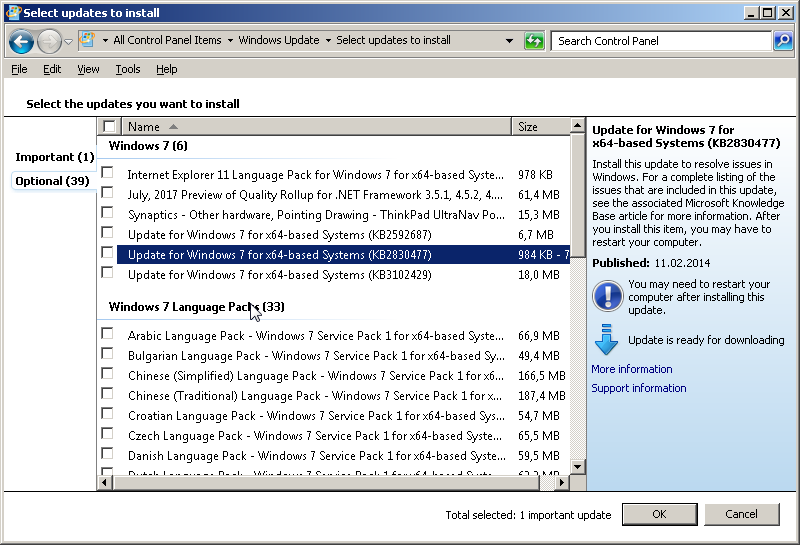
Task: Click the Cancel button
Action: [742, 514]
